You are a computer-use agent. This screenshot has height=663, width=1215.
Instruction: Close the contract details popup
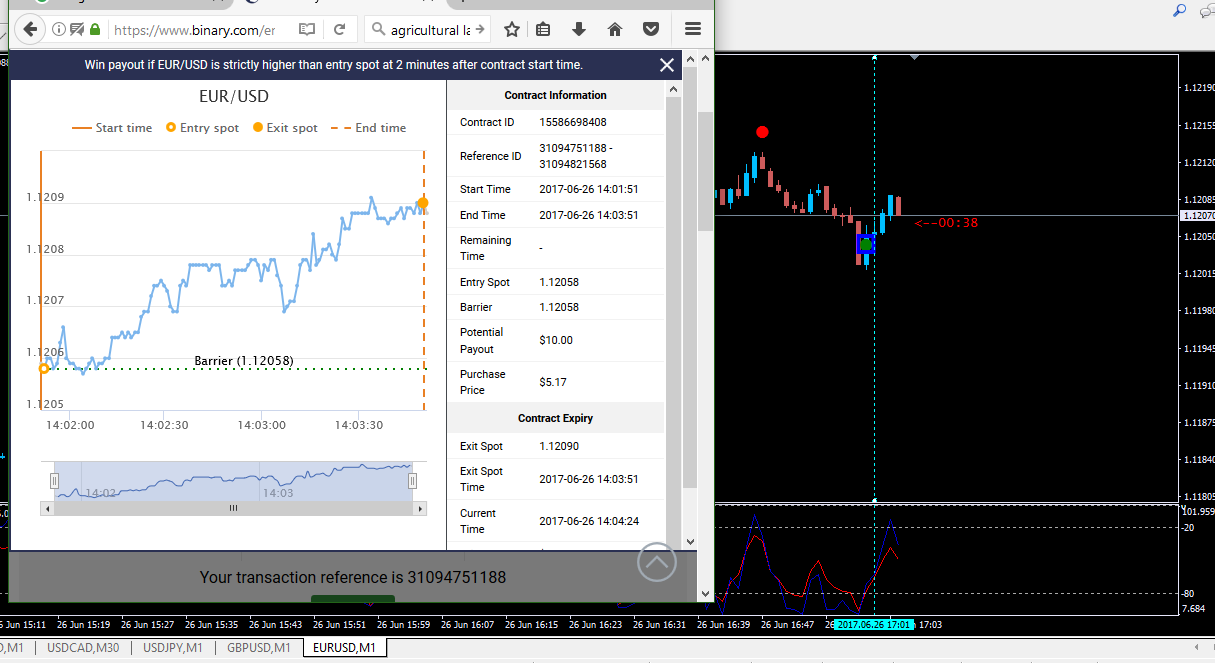click(x=667, y=65)
